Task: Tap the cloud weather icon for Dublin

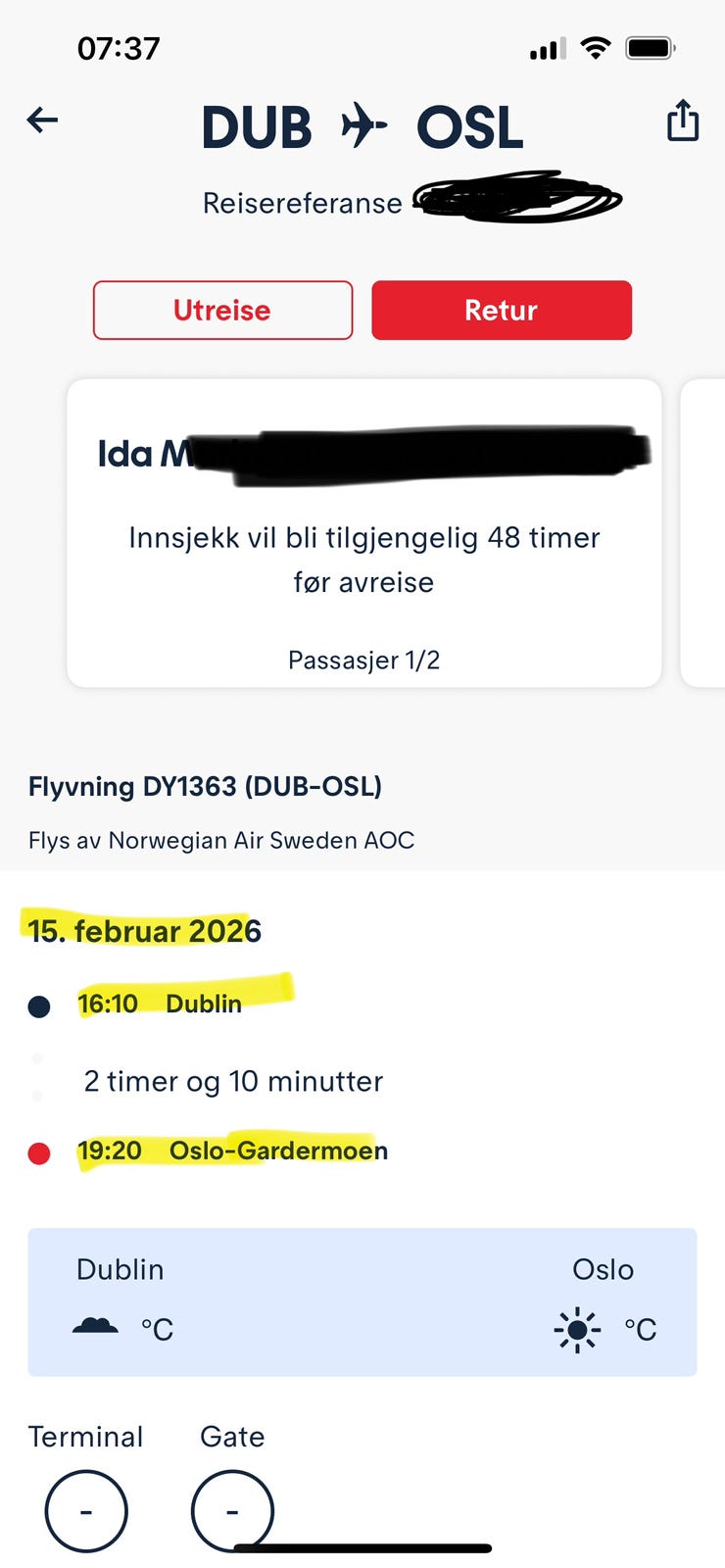Action: (95, 1327)
